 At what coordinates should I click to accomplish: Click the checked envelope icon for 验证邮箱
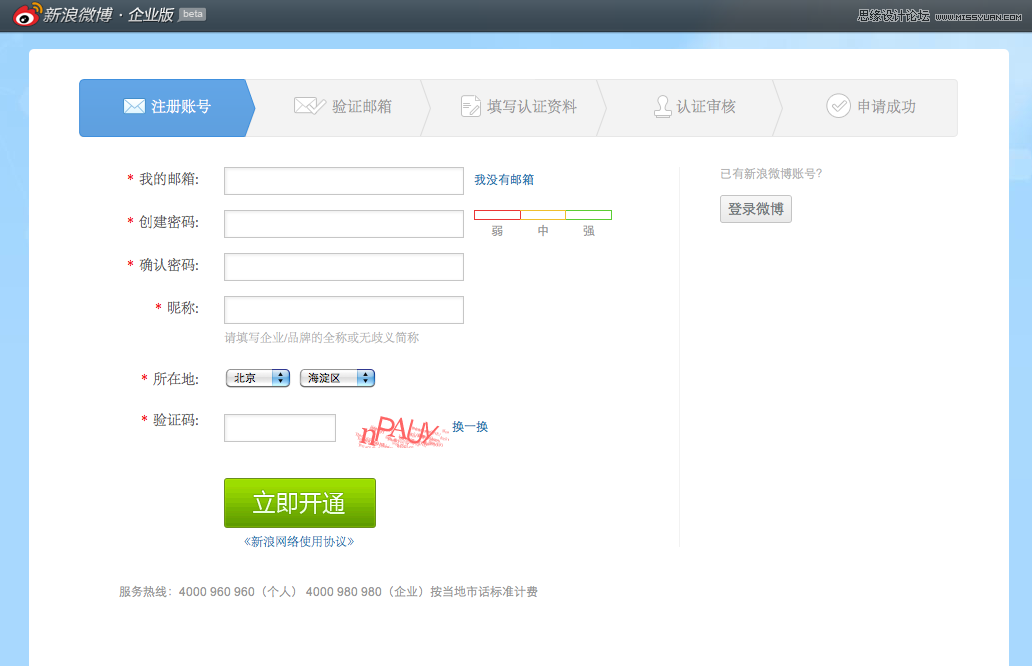click(309, 105)
